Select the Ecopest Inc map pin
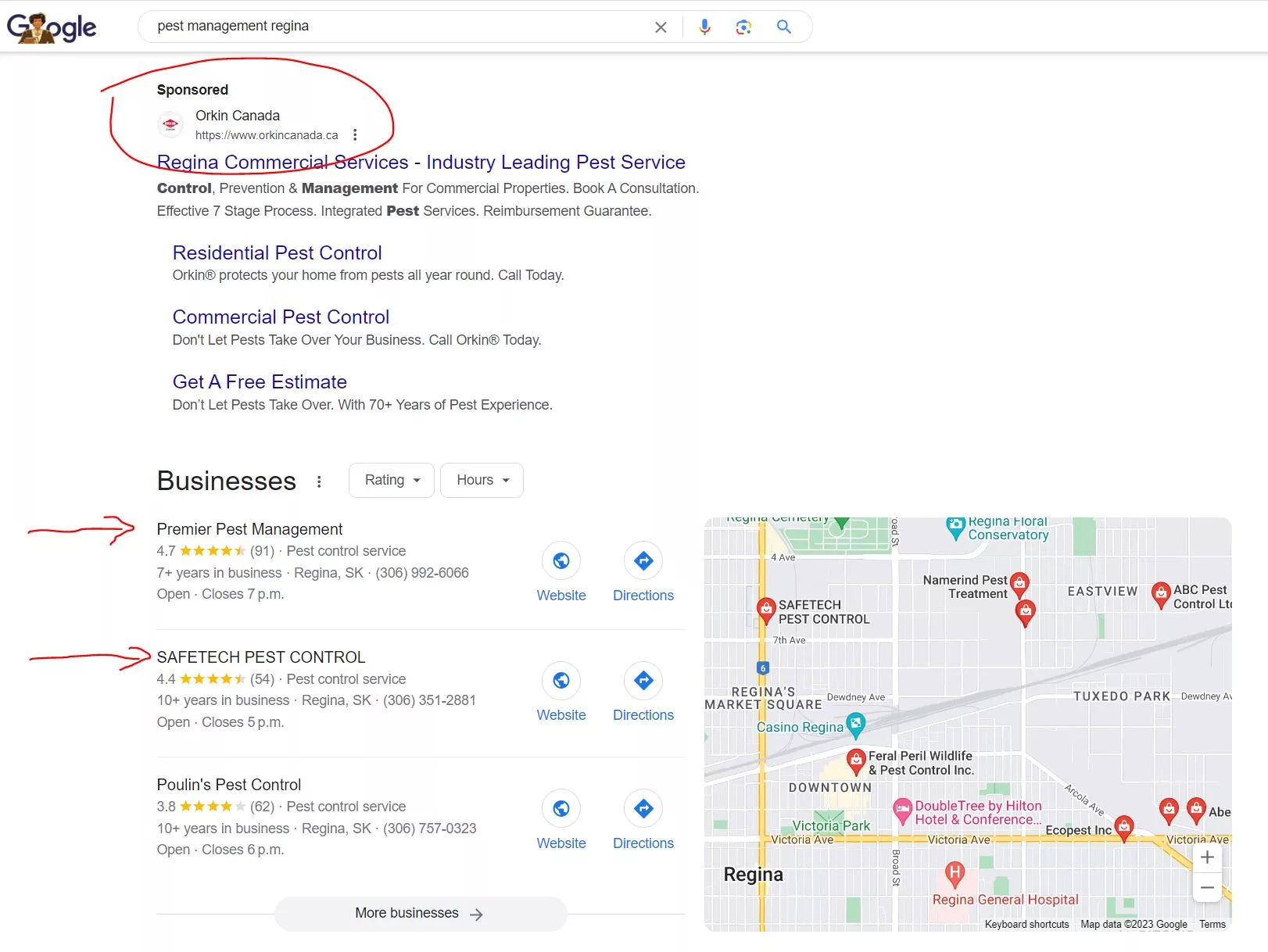 1124,828
